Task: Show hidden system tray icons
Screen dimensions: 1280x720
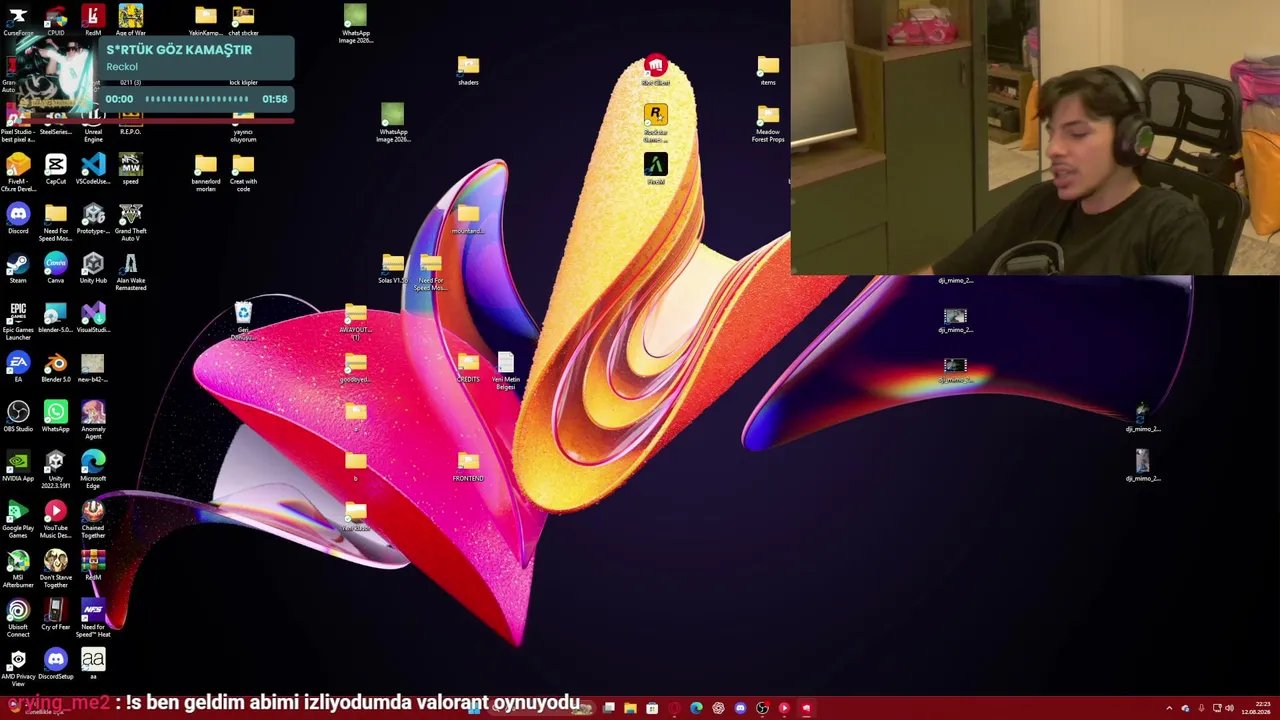Action: click(x=1169, y=709)
